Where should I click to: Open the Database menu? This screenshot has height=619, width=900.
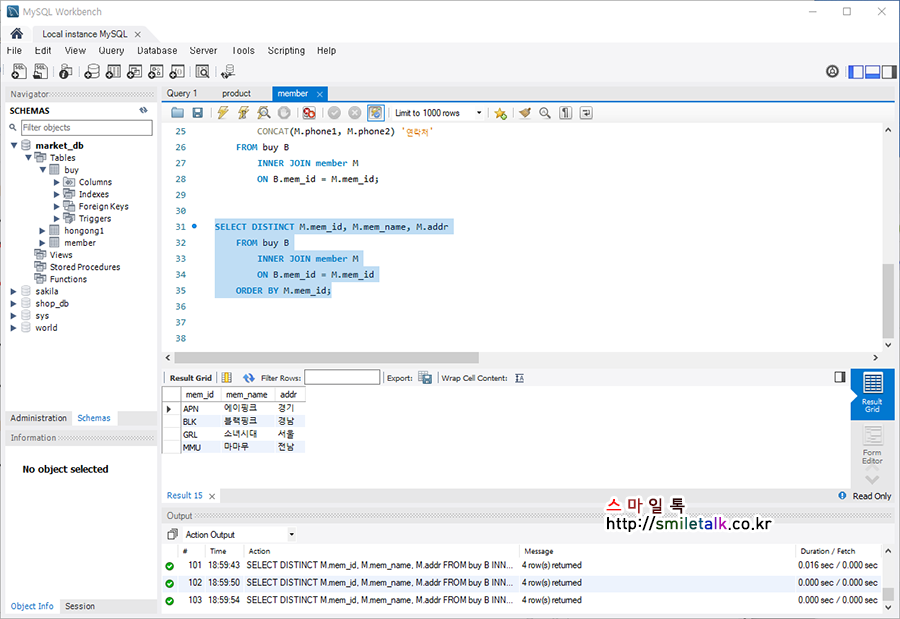[157, 51]
